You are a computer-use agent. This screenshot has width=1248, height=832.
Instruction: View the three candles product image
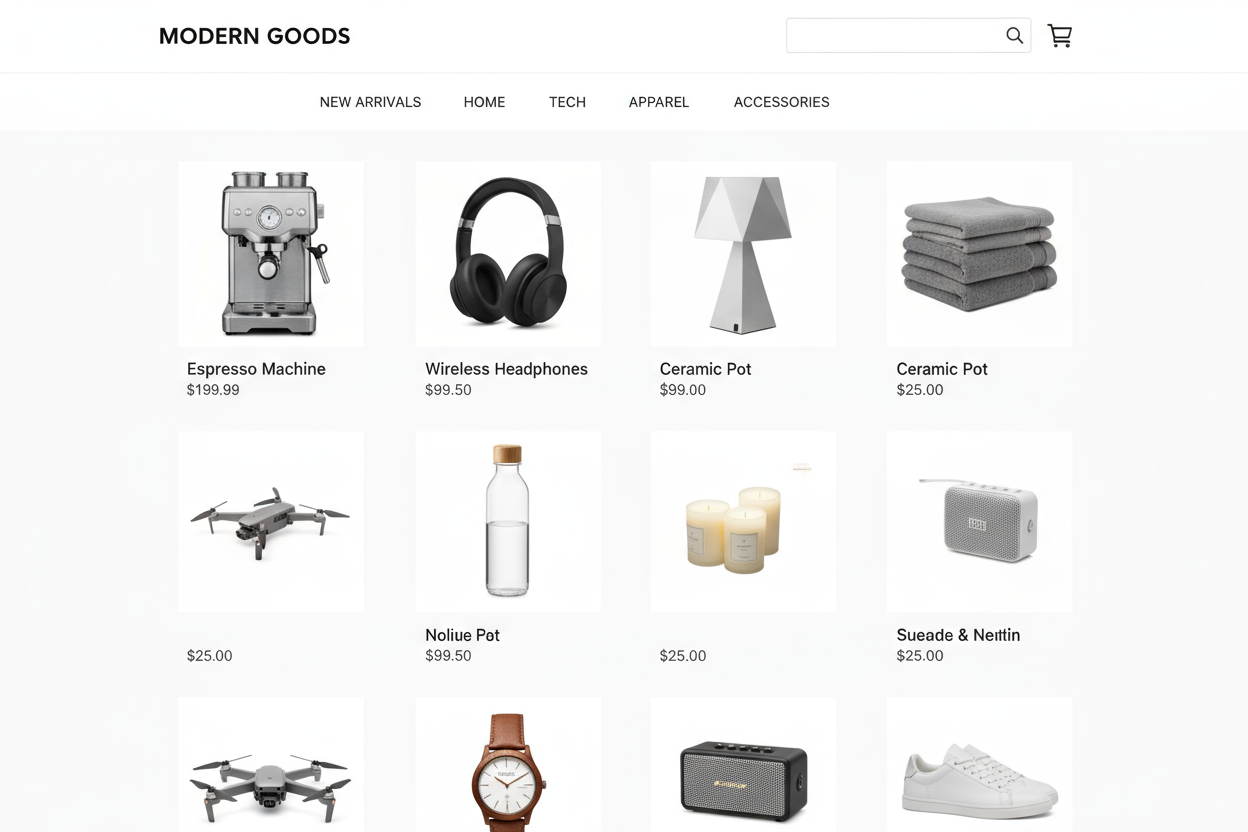[x=743, y=521]
